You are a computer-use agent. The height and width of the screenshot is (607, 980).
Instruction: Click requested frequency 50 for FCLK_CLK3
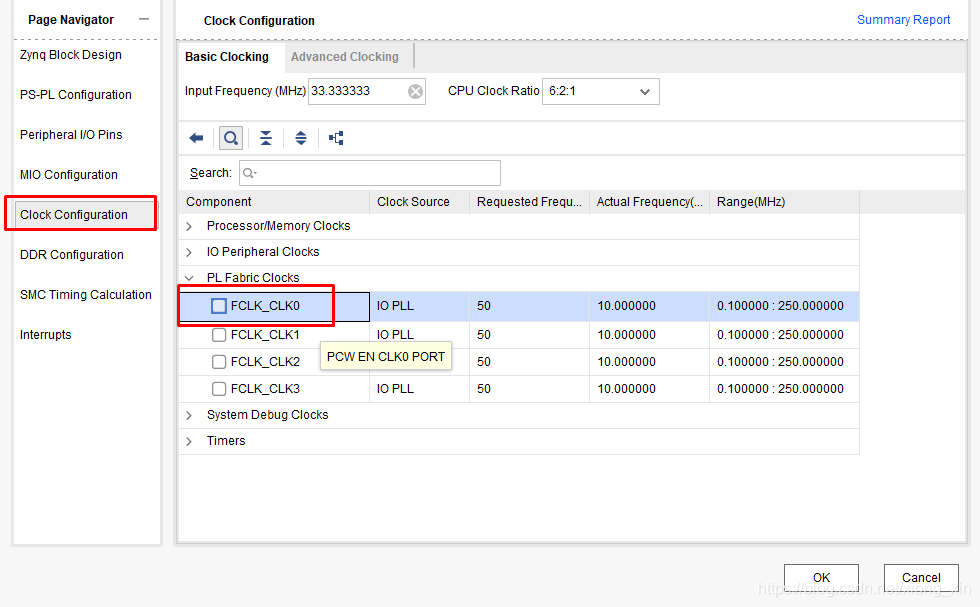click(484, 389)
